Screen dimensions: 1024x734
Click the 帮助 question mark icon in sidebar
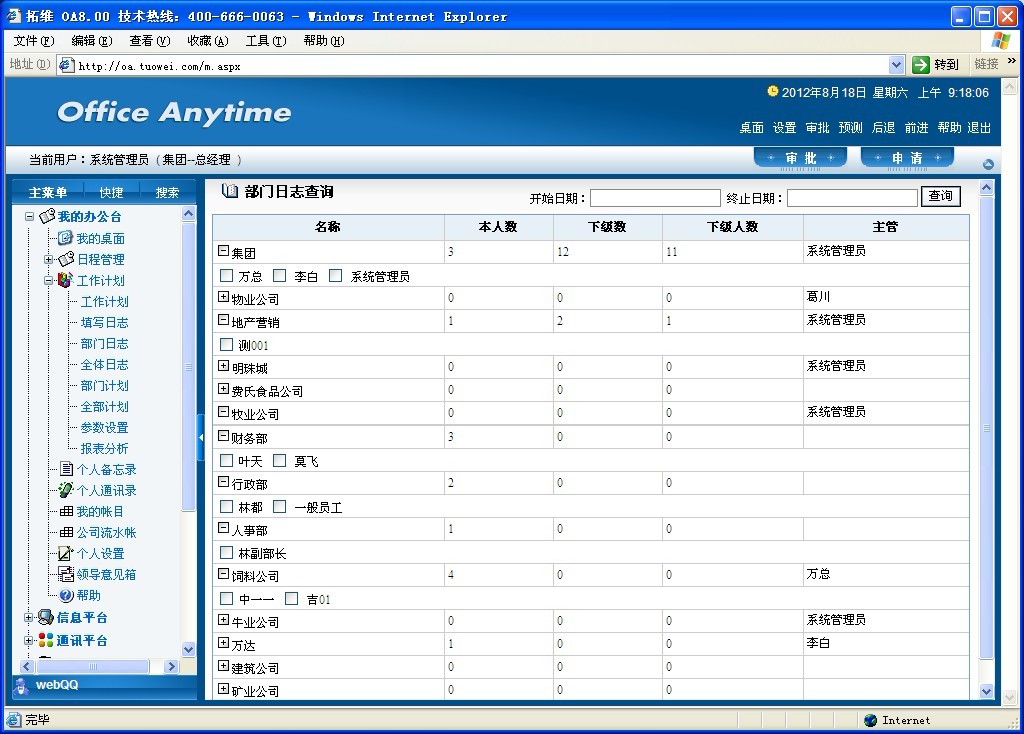click(x=66, y=595)
